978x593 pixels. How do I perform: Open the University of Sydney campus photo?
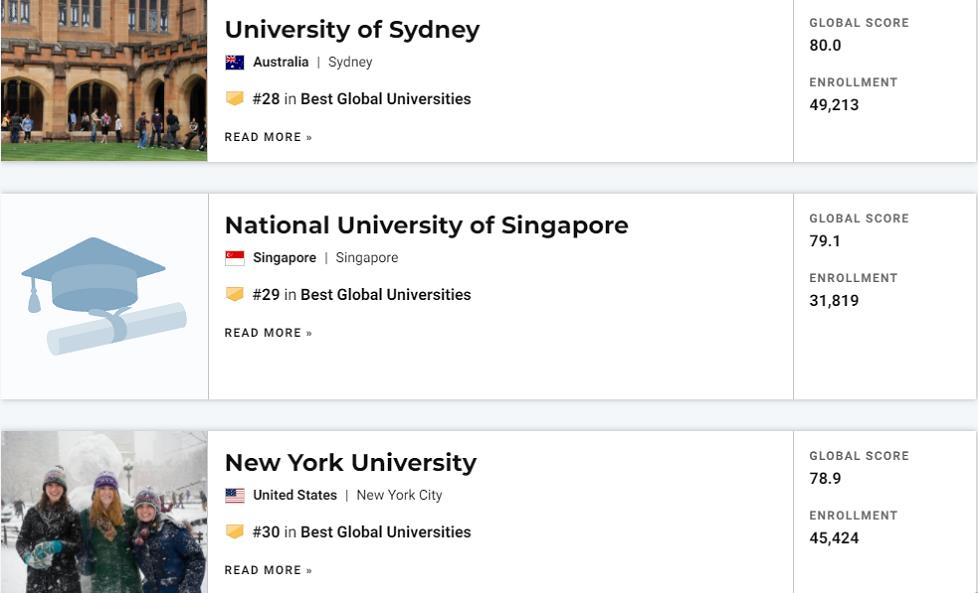[104, 80]
